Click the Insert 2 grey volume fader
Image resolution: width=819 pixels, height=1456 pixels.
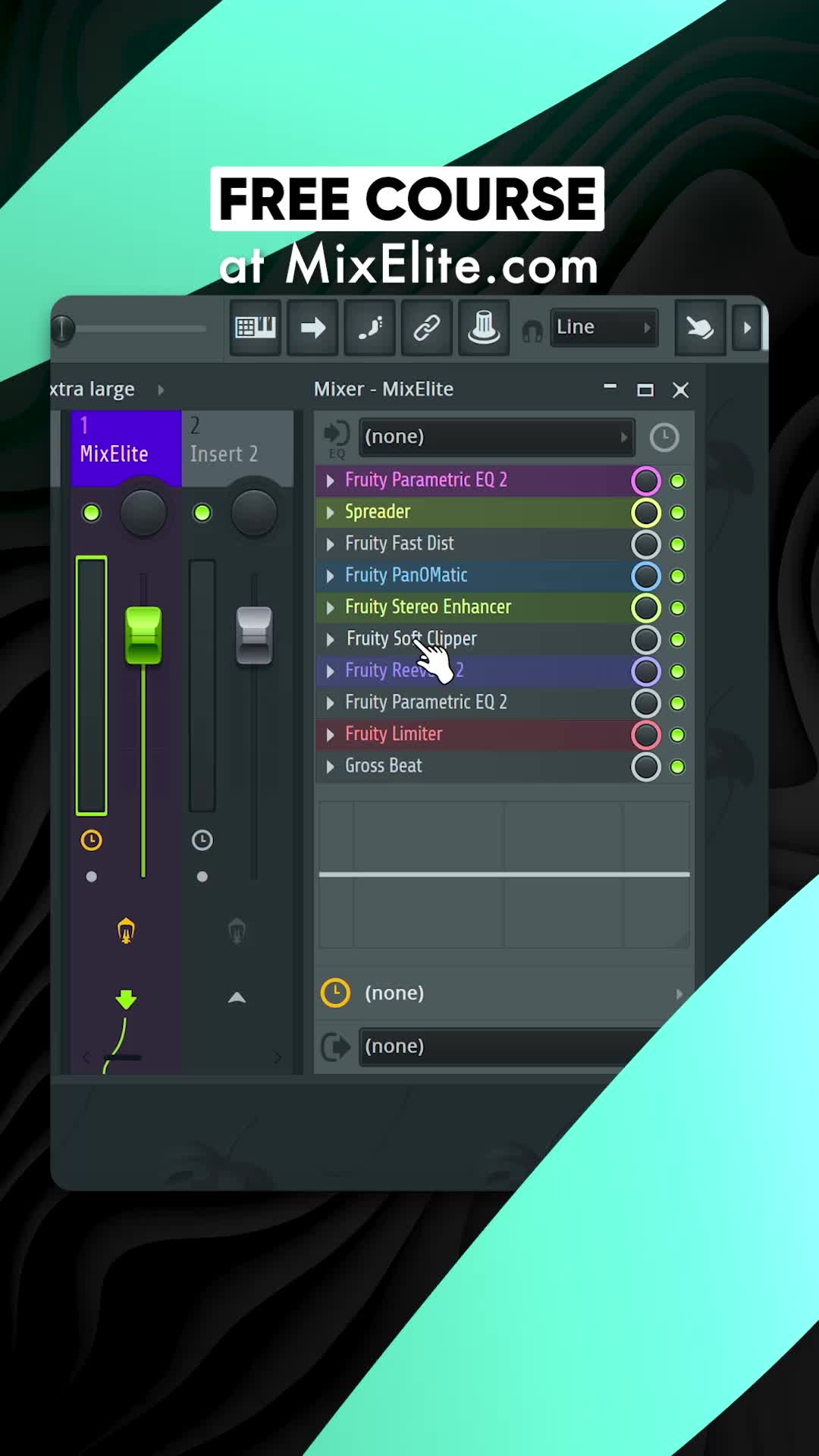click(x=254, y=635)
